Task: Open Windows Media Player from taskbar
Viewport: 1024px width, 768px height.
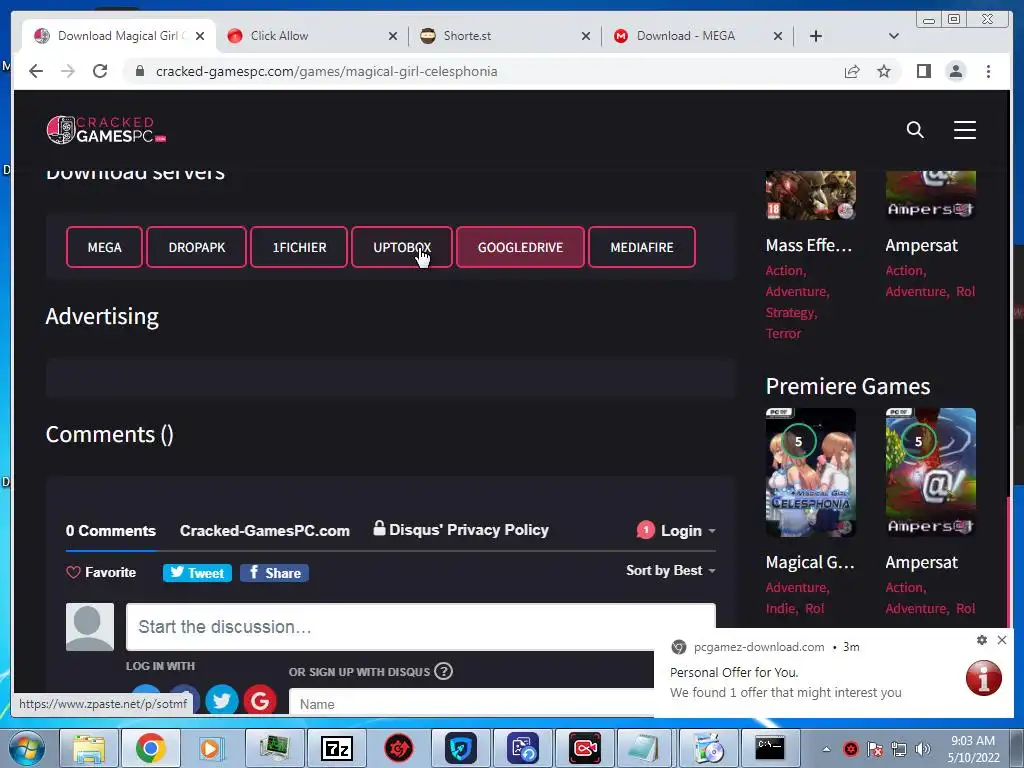Action: pyautogui.click(x=212, y=748)
